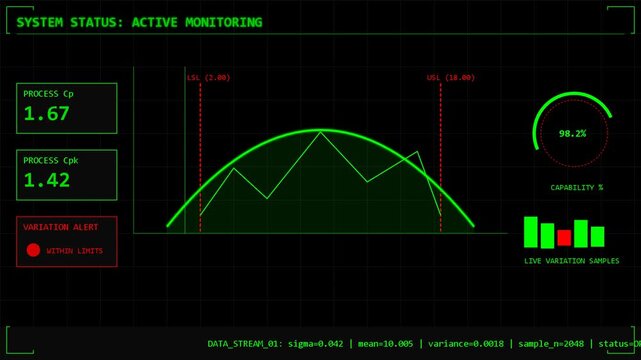Select the red variation sample bar
641x360 pixels.
pos(564,237)
